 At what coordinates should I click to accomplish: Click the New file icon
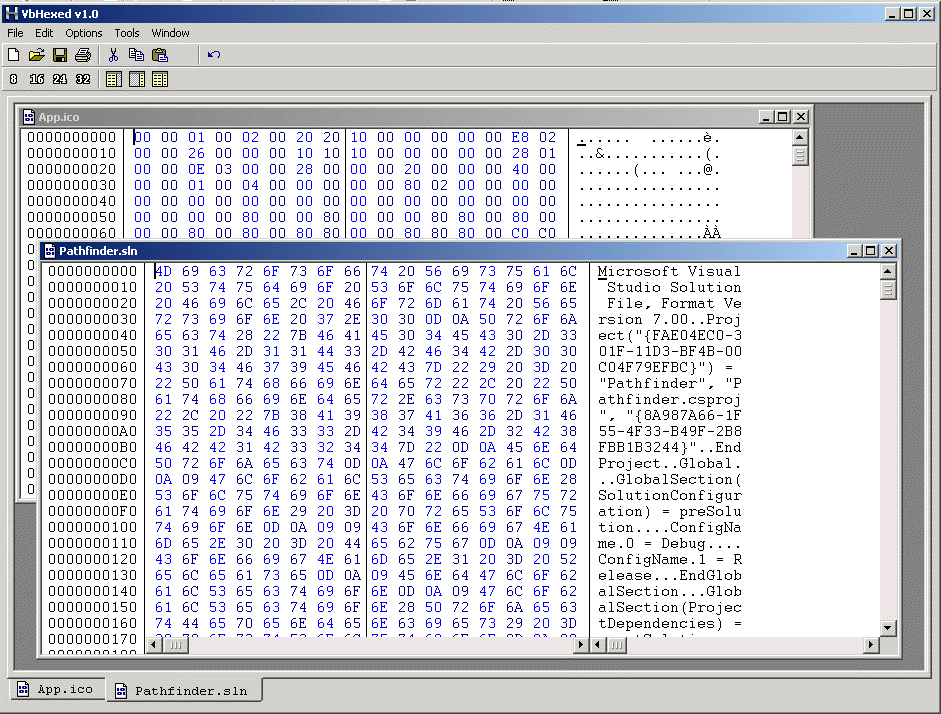pos(14,55)
